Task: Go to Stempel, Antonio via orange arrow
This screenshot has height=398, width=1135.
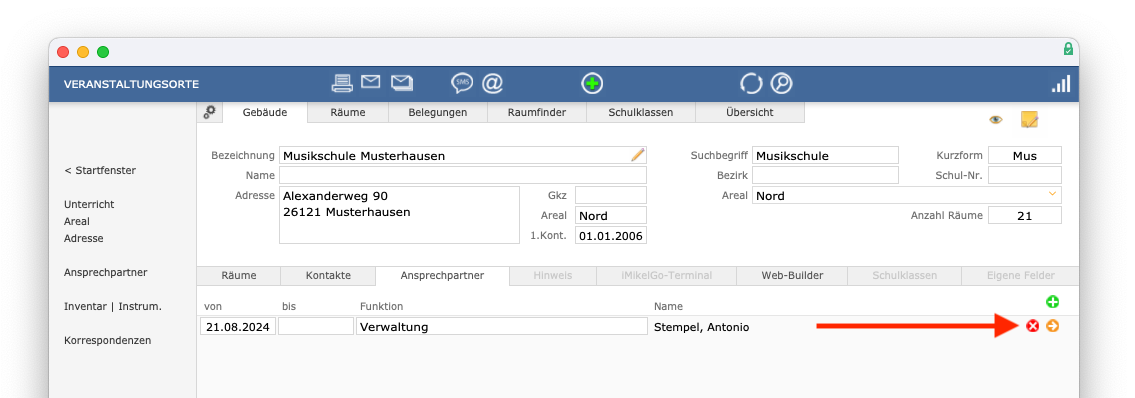Action: 1053,327
